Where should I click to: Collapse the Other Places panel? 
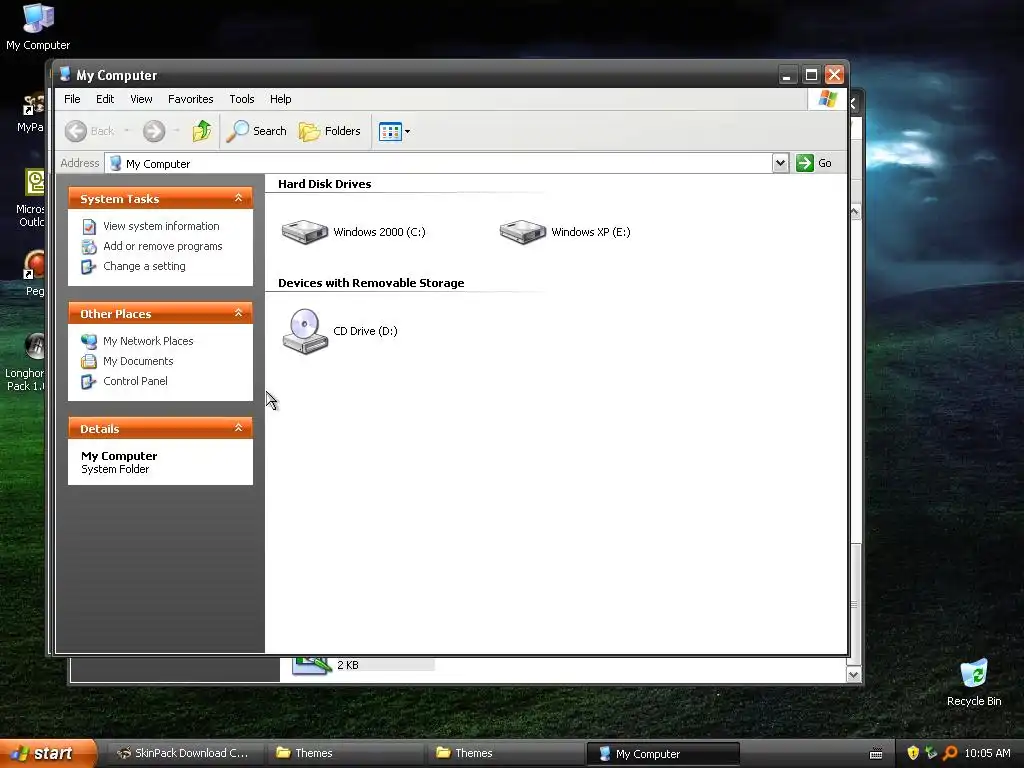point(238,313)
